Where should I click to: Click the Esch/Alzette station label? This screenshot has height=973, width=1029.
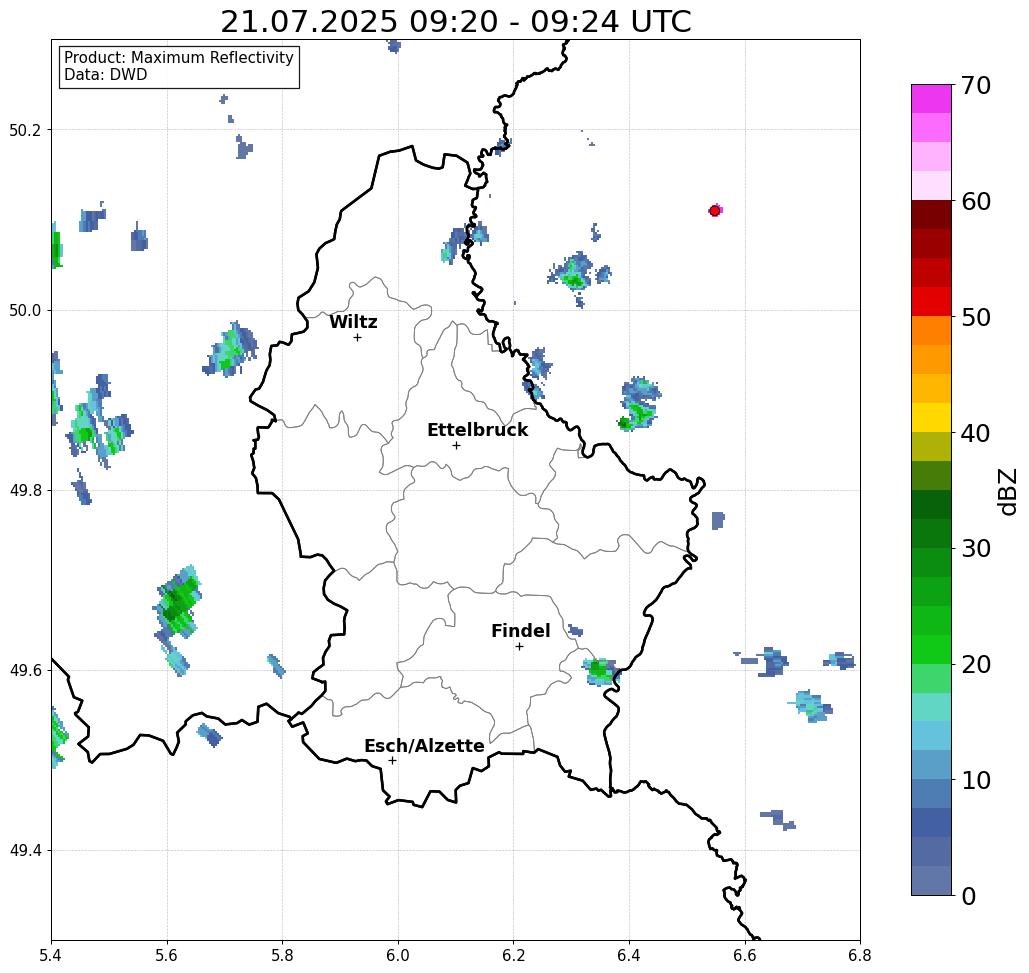pos(424,746)
